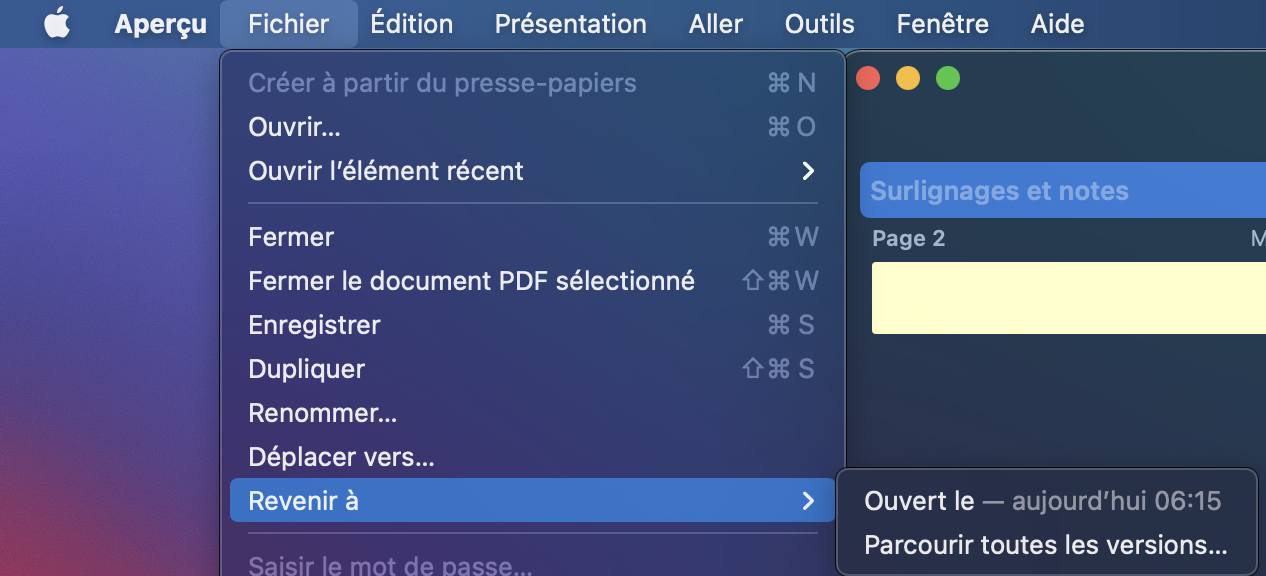Image resolution: width=1266 pixels, height=576 pixels.
Task: Click Enregistrer to save the document
Action: [x=314, y=325]
